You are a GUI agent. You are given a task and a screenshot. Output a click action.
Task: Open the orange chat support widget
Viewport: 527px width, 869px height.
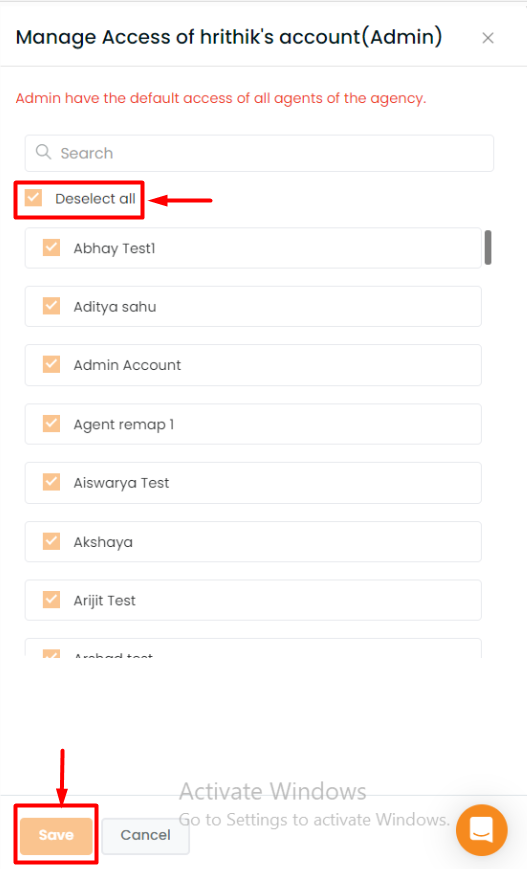481,830
